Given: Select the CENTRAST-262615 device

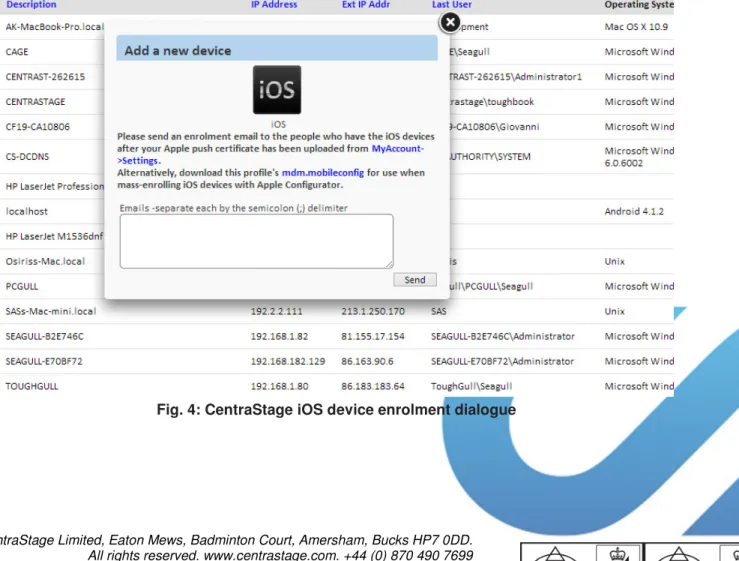Looking at the screenshot, I should point(45,77).
